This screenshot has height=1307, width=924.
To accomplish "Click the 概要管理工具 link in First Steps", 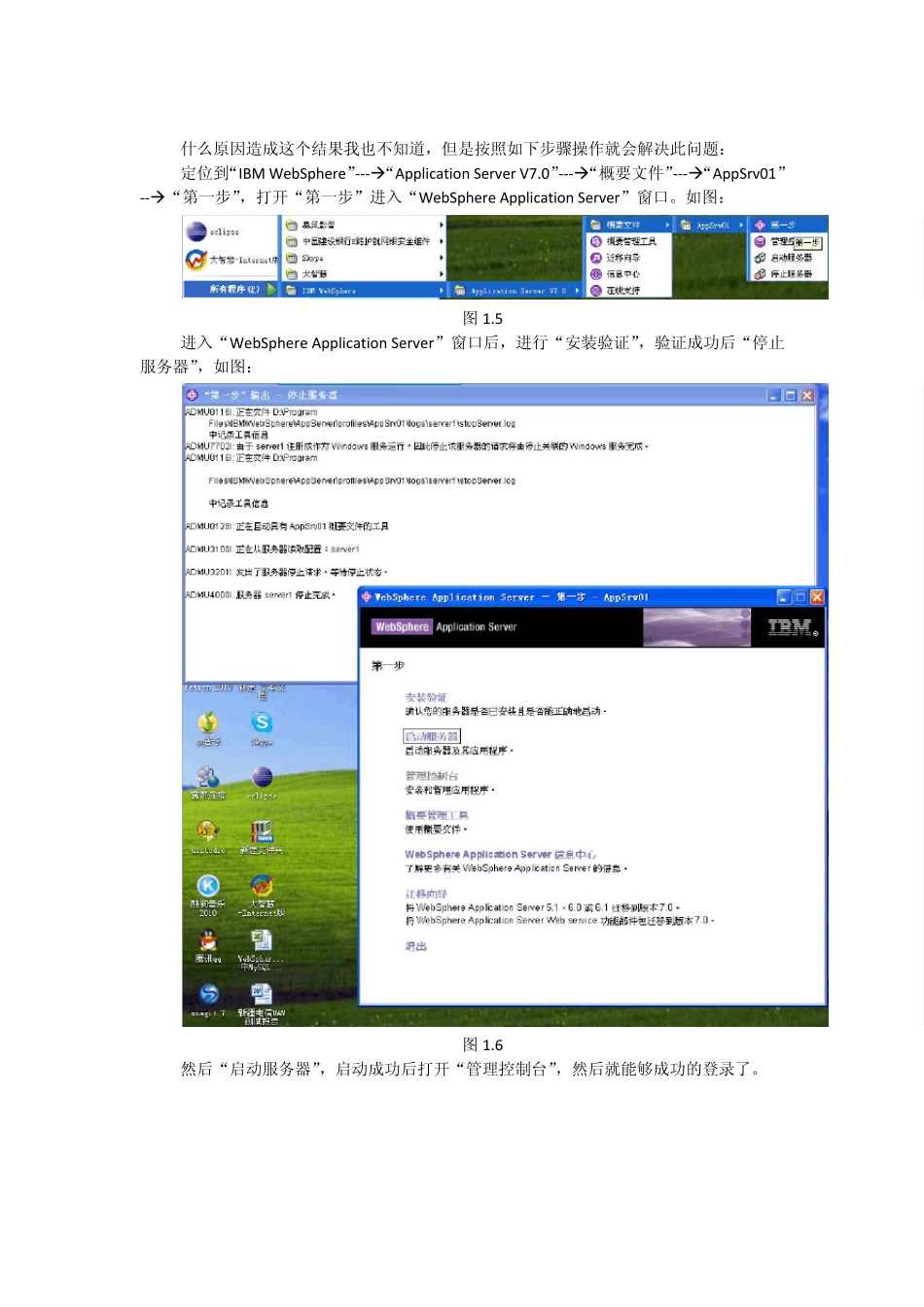I will click(x=437, y=815).
